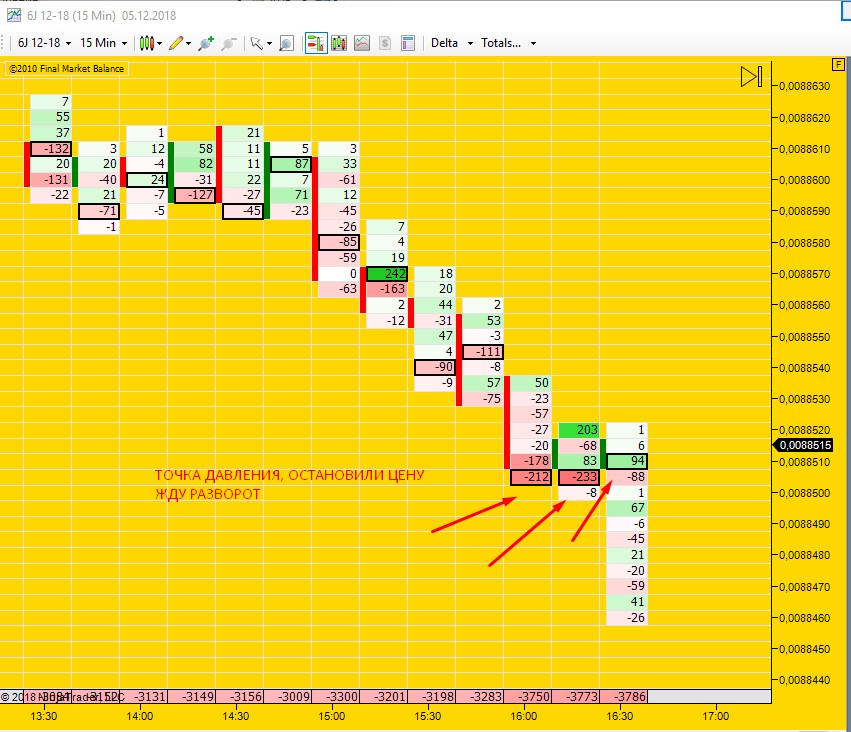The width and height of the screenshot is (851, 732).
Task: Click the outlined delta cell -90
Action: (435, 367)
